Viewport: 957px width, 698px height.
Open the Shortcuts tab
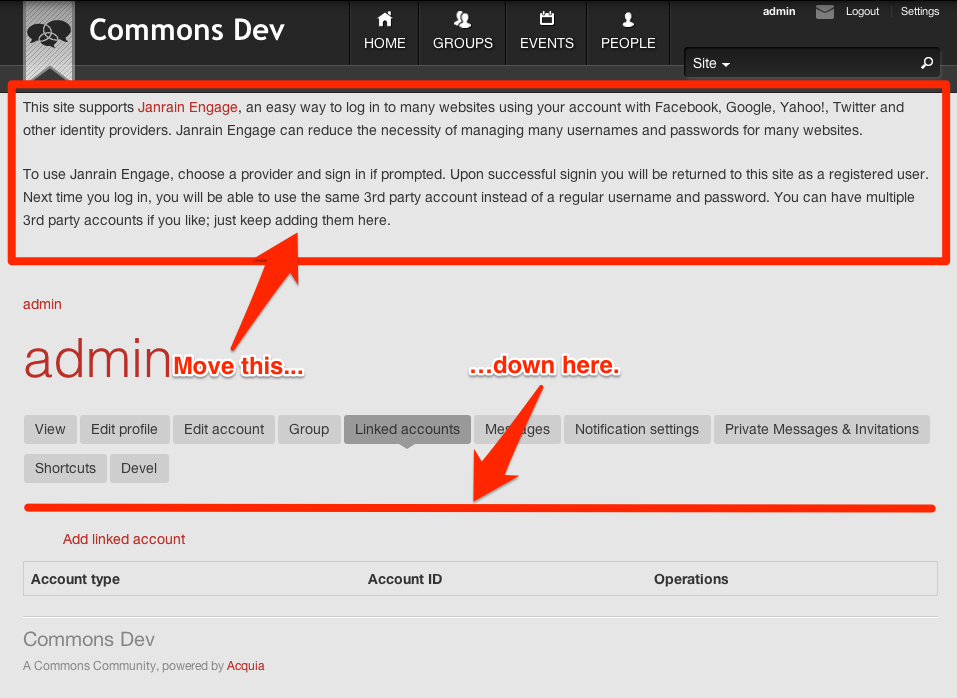pos(65,469)
